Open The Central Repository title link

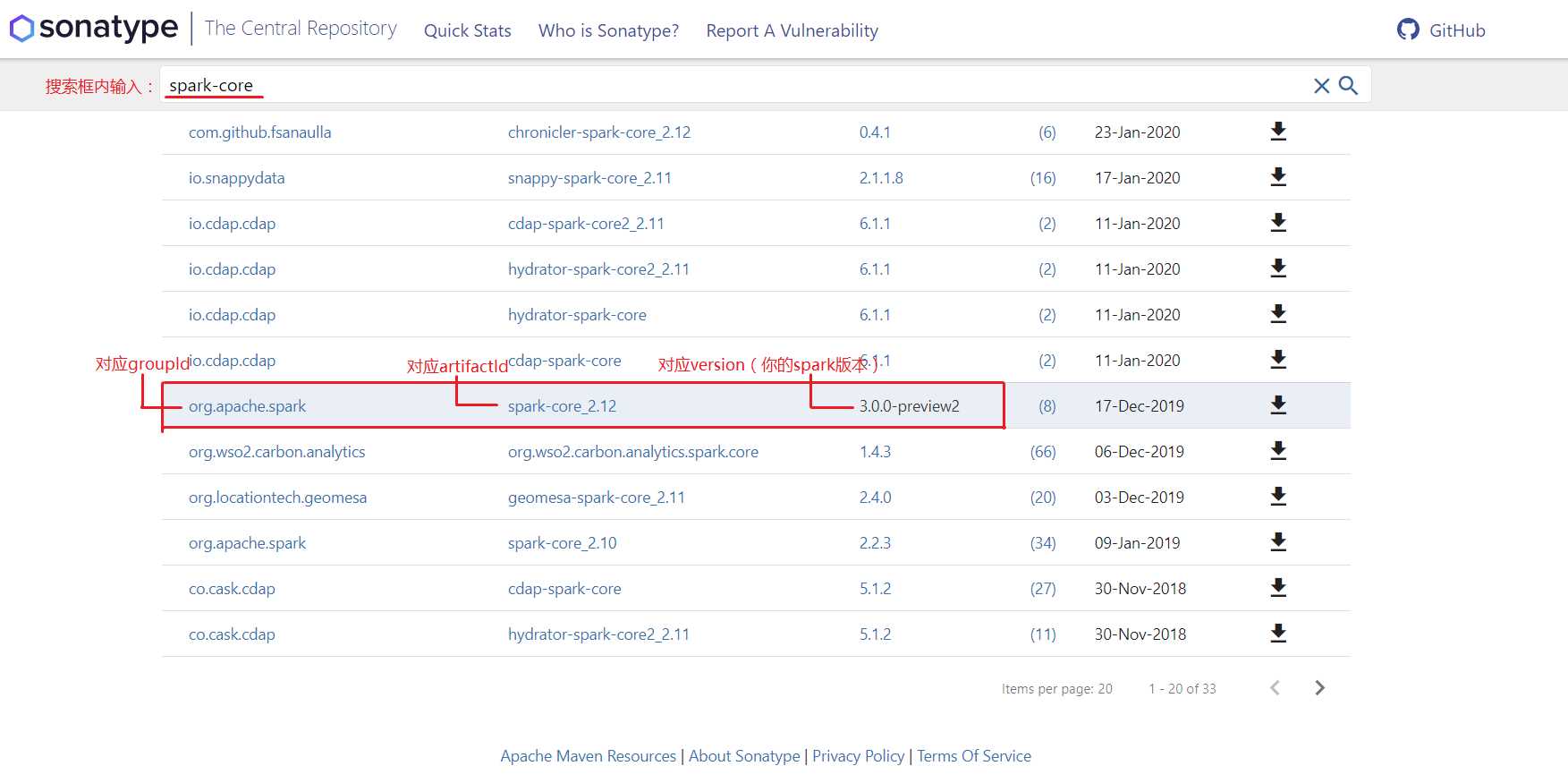(301, 28)
